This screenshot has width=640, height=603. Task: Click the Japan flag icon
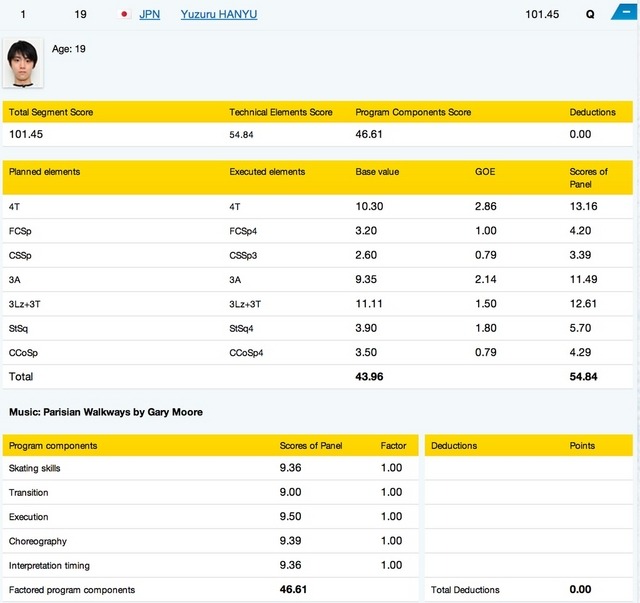(125, 15)
